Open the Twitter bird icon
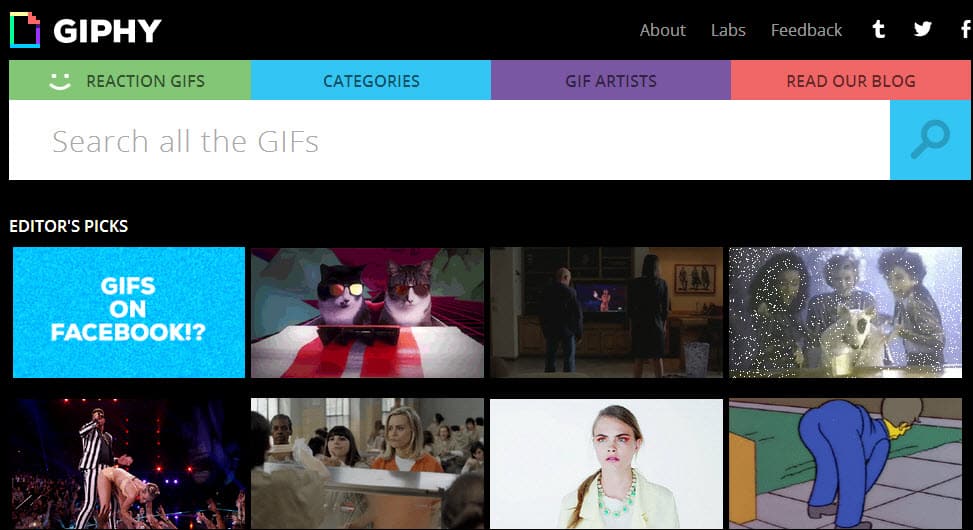Viewport: 973px width, 530px height. click(x=922, y=29)
